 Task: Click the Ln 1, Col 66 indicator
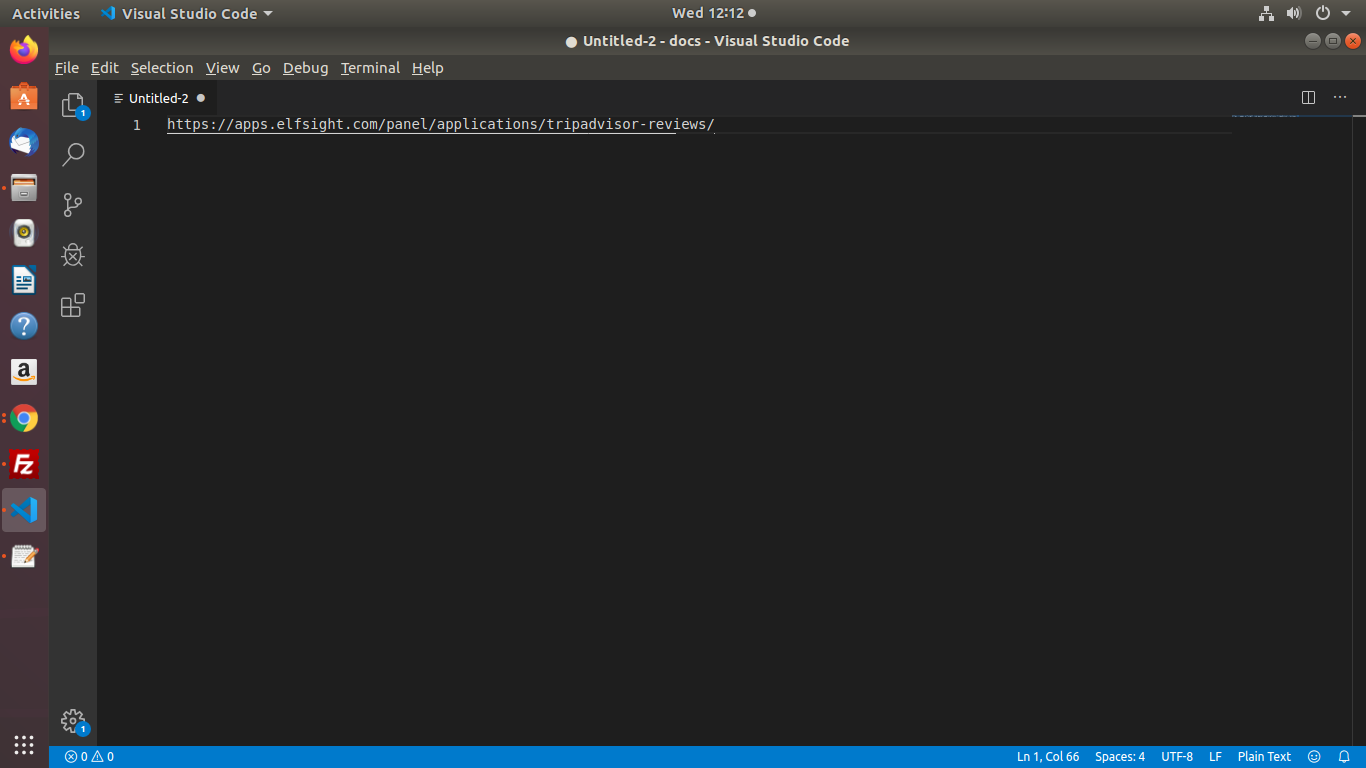[1048, 757]
